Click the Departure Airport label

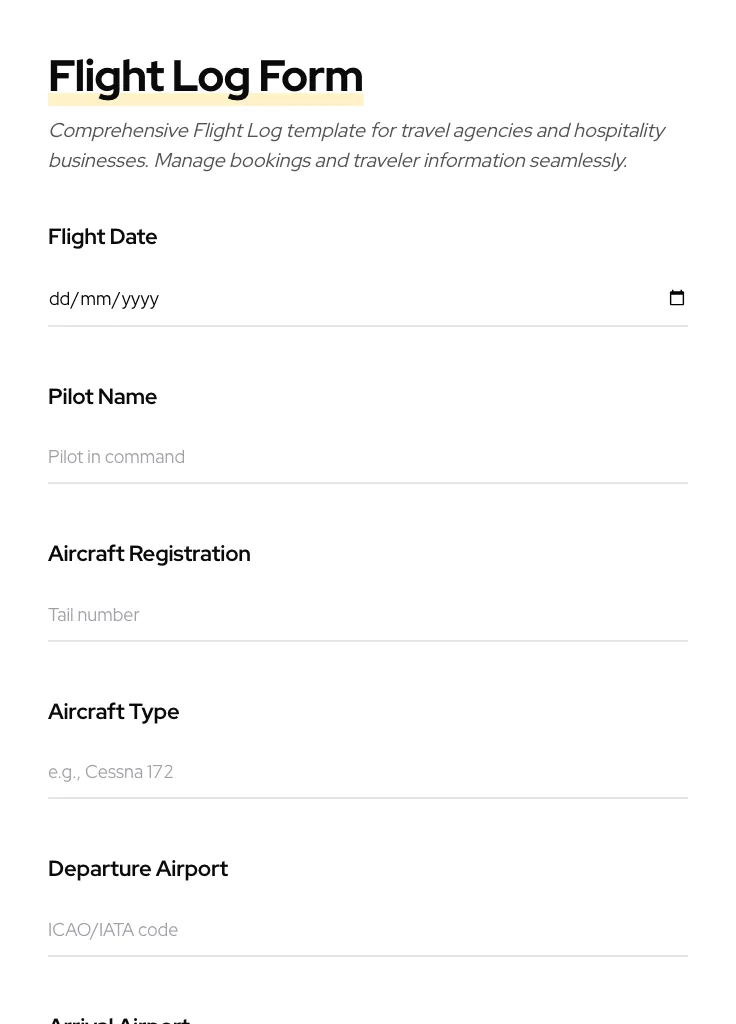(138, 868)
